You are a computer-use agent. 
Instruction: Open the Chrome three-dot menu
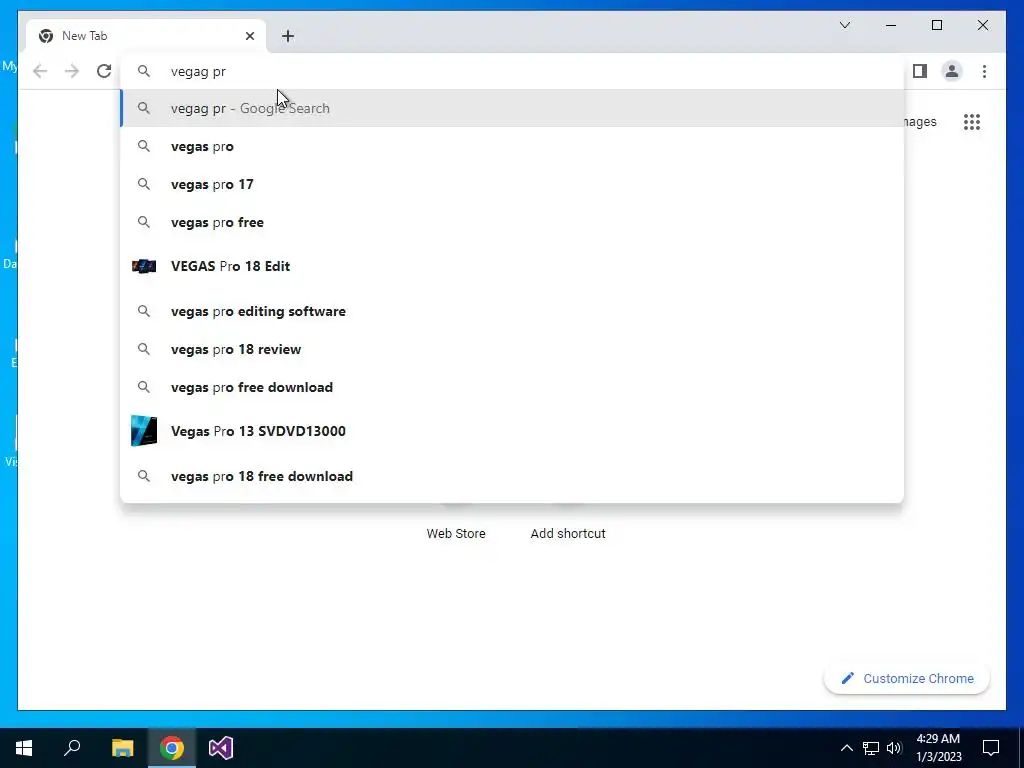tap(984, 71)
